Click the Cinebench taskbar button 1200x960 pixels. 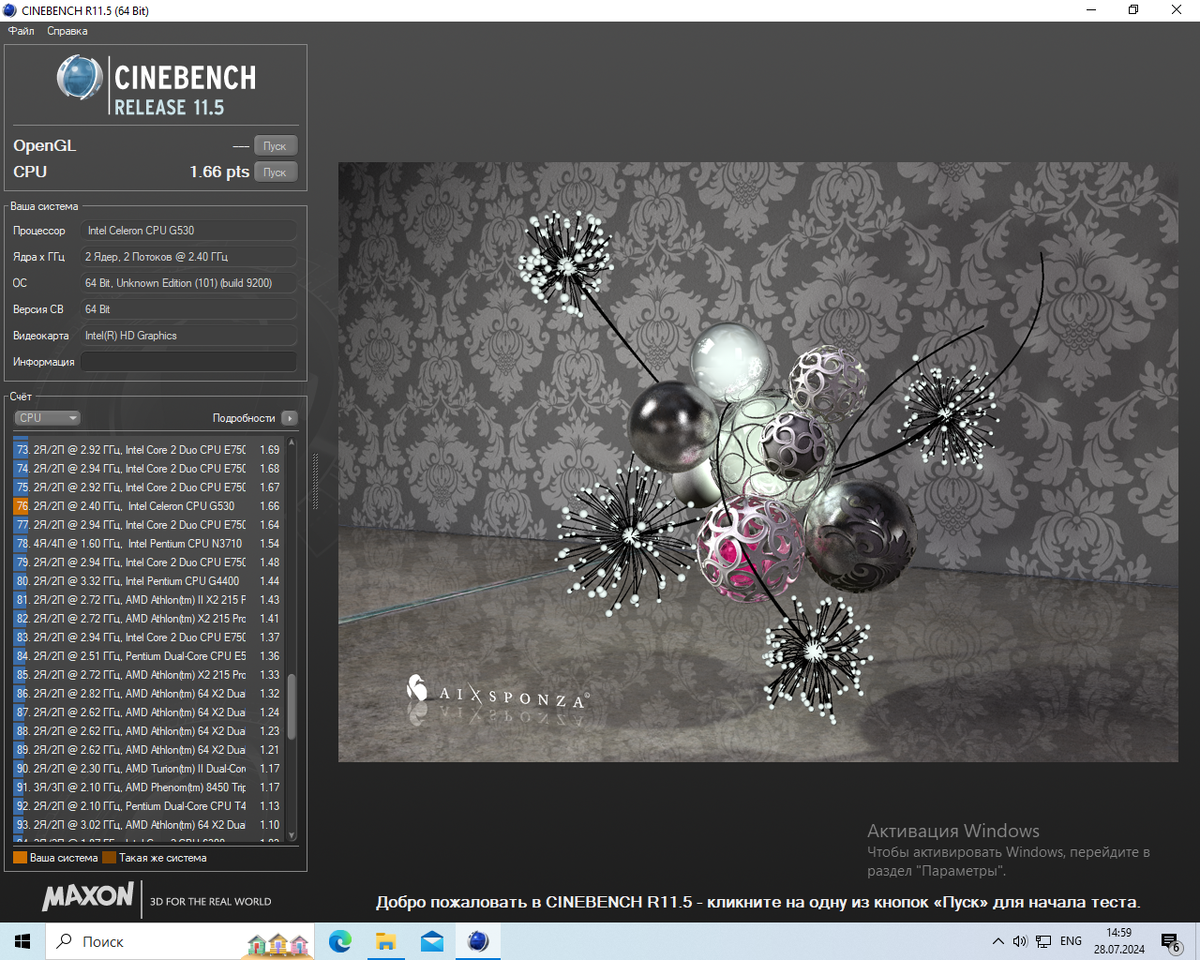pyautogui.click(x=478, y=941)
